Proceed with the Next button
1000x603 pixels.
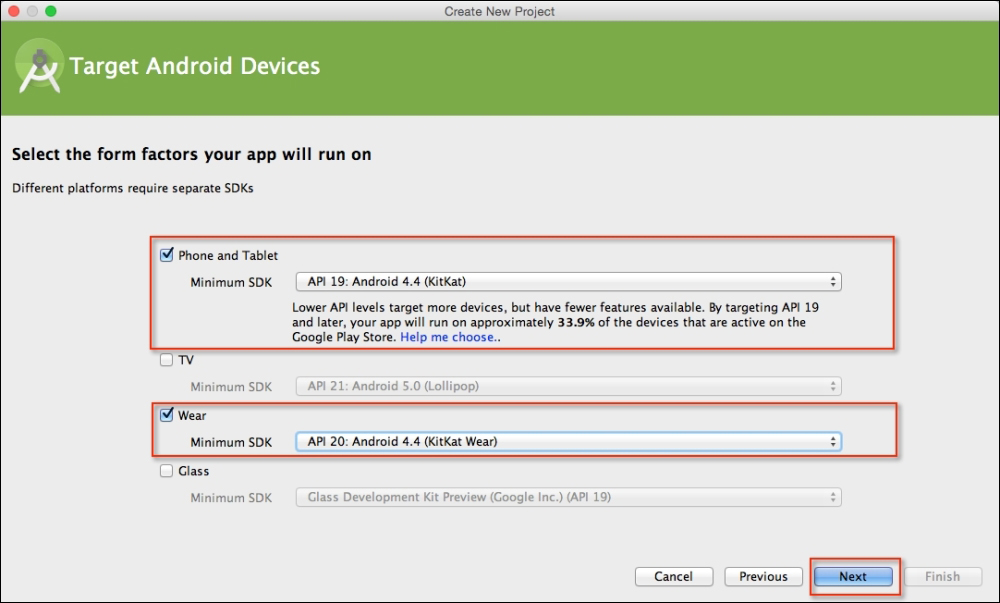coord(853,576)
